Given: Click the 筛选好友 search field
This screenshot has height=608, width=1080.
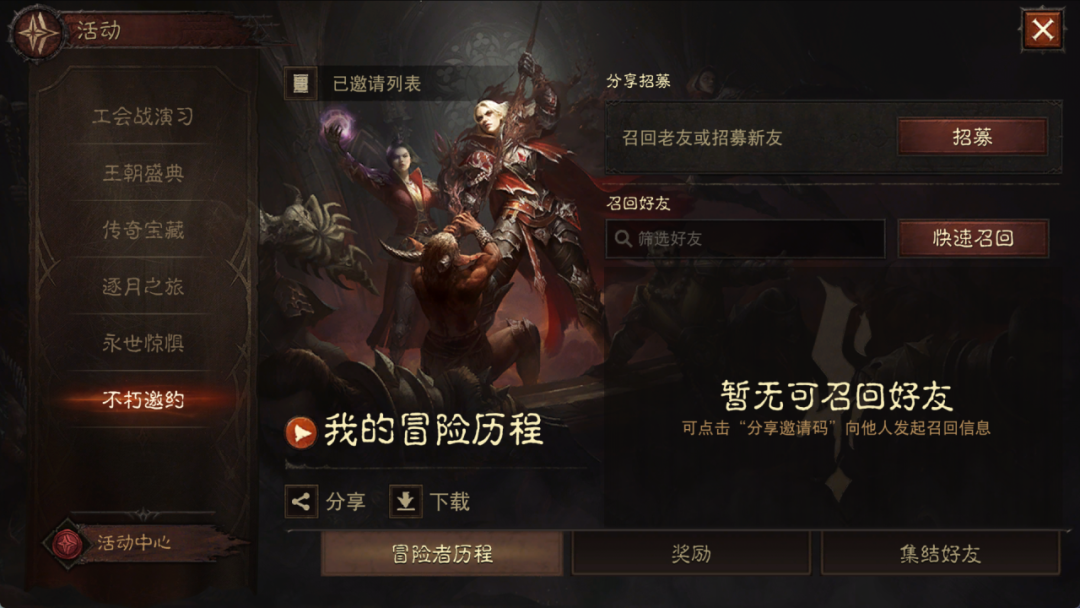Looking at the screenshot, I should (745, 239).
